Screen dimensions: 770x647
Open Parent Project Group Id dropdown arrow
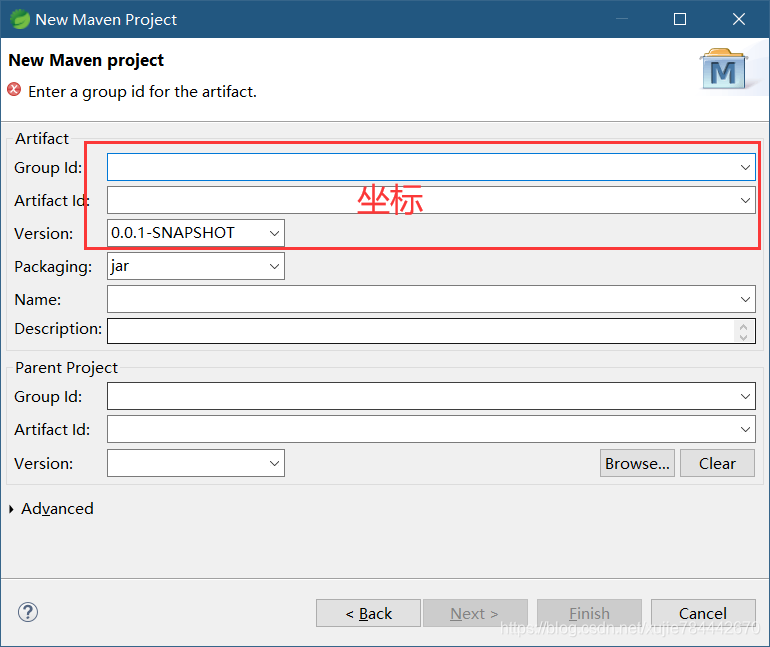point(745,396)
